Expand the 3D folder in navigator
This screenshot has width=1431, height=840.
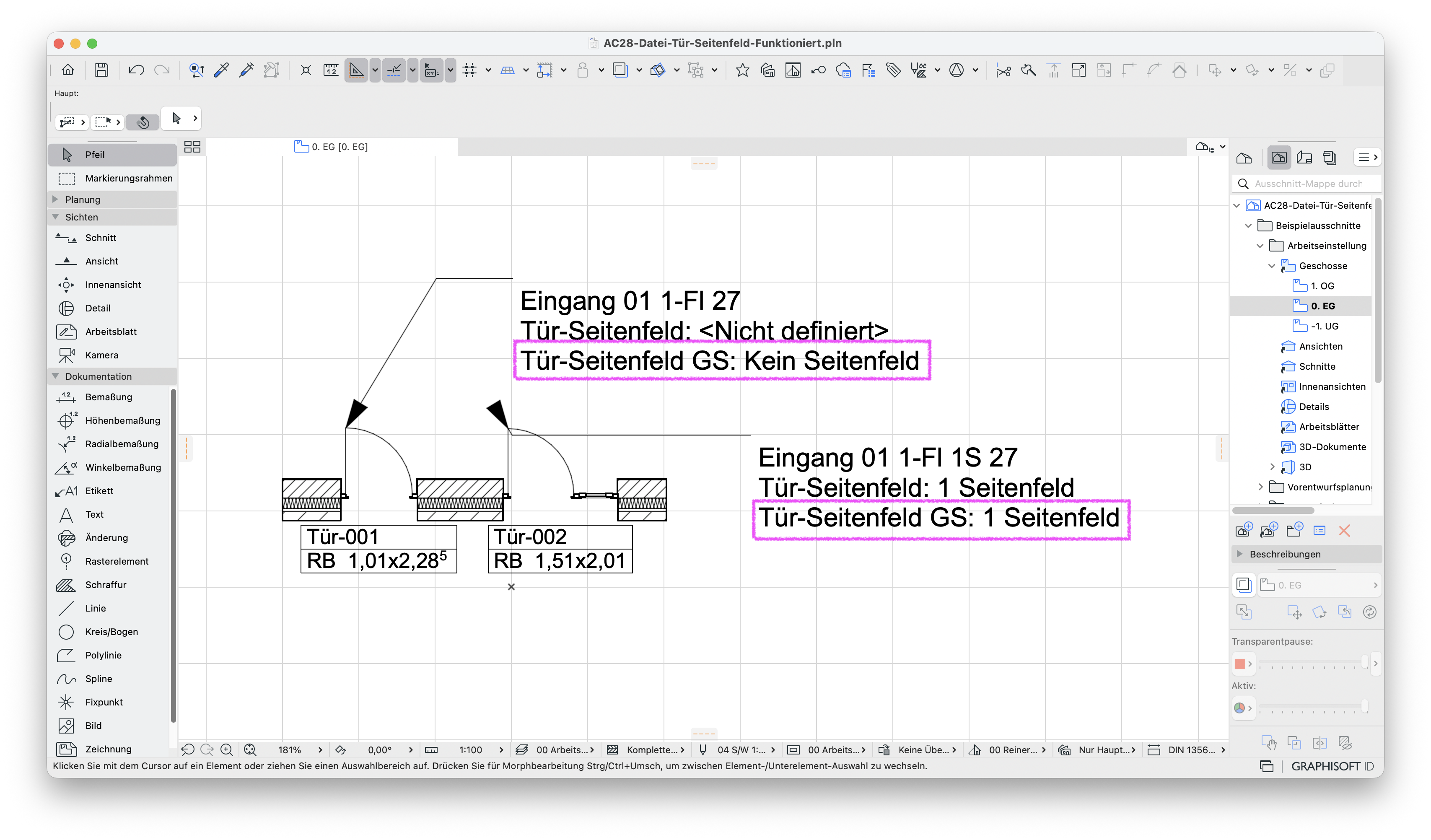1272,467
